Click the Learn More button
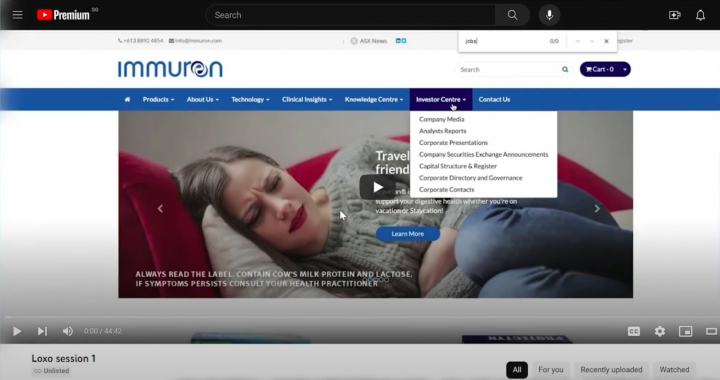 click(408, 234)
